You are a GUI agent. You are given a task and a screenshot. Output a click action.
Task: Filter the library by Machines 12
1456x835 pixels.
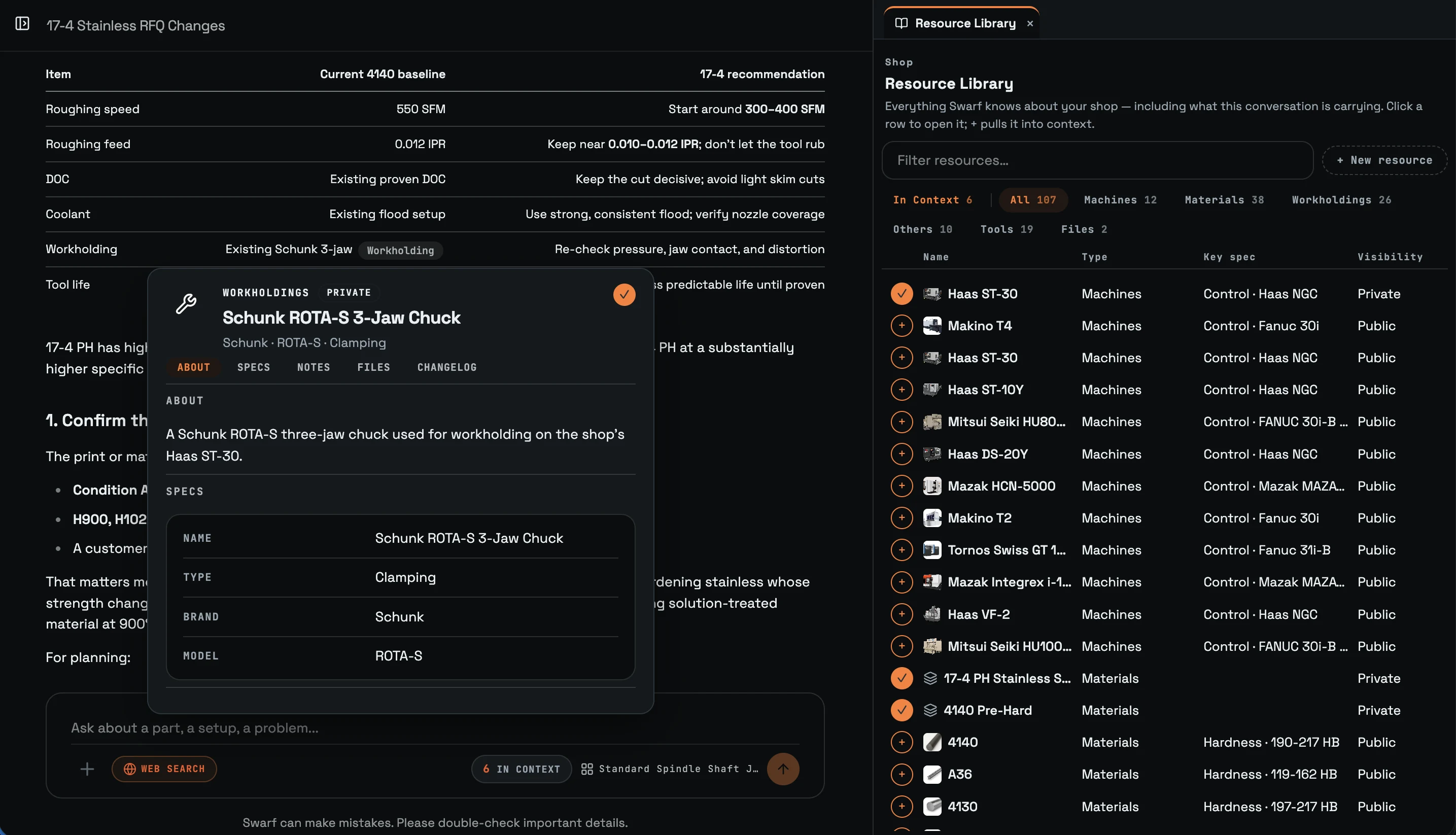click(1120, 200)
